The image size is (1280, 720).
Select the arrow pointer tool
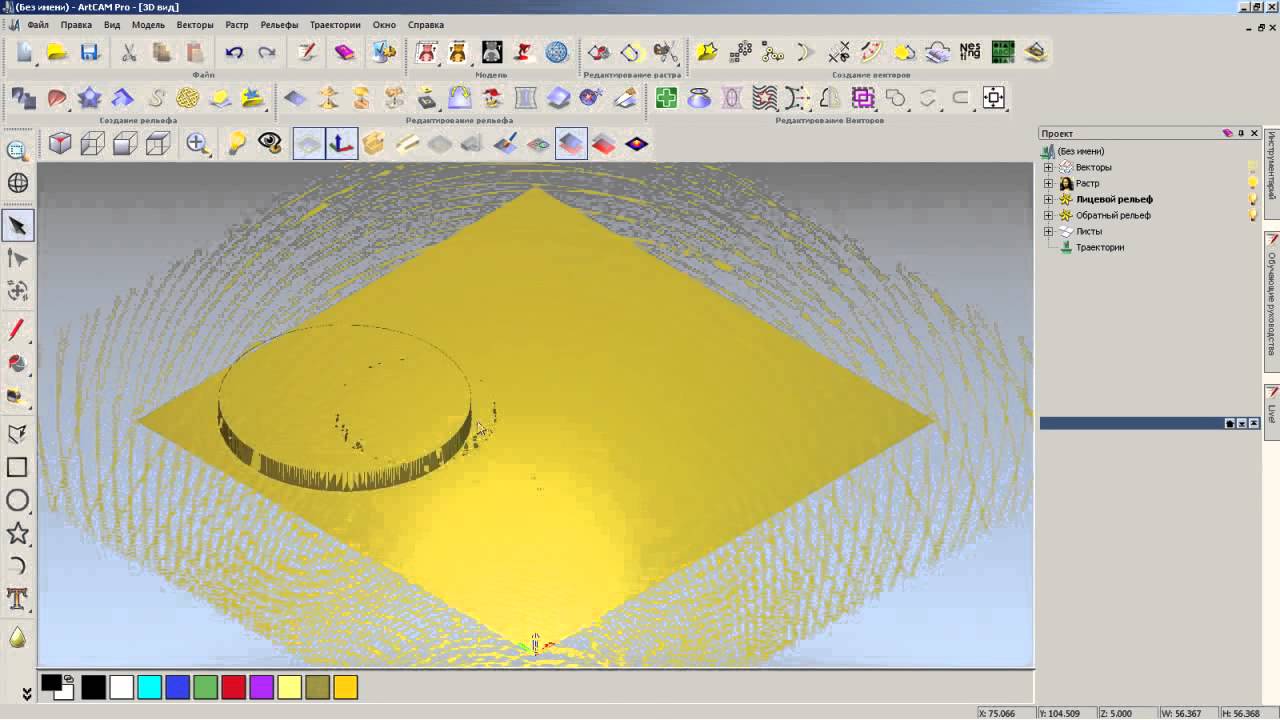point(18,226)
